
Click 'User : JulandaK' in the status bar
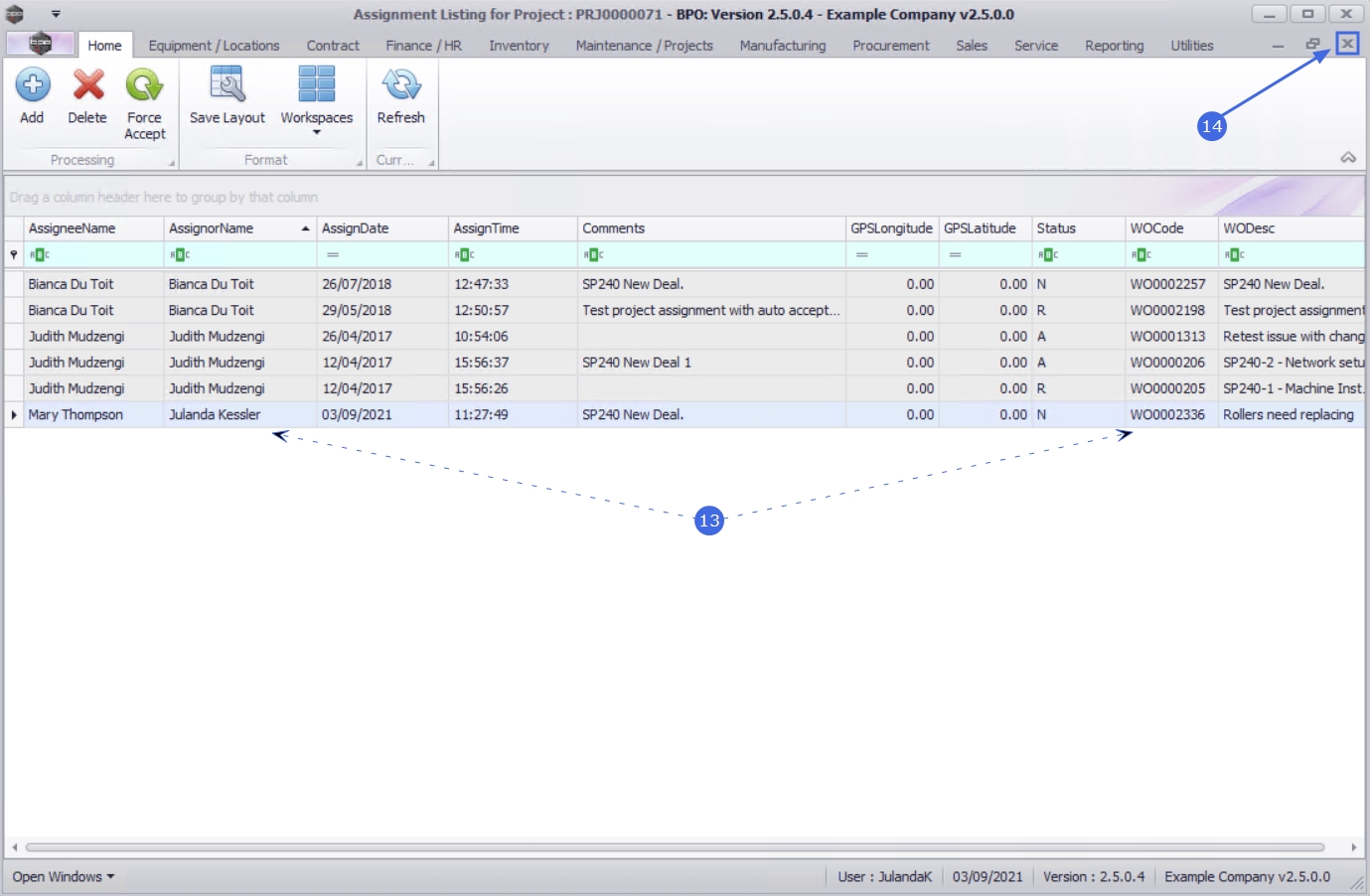coord(885,877)
